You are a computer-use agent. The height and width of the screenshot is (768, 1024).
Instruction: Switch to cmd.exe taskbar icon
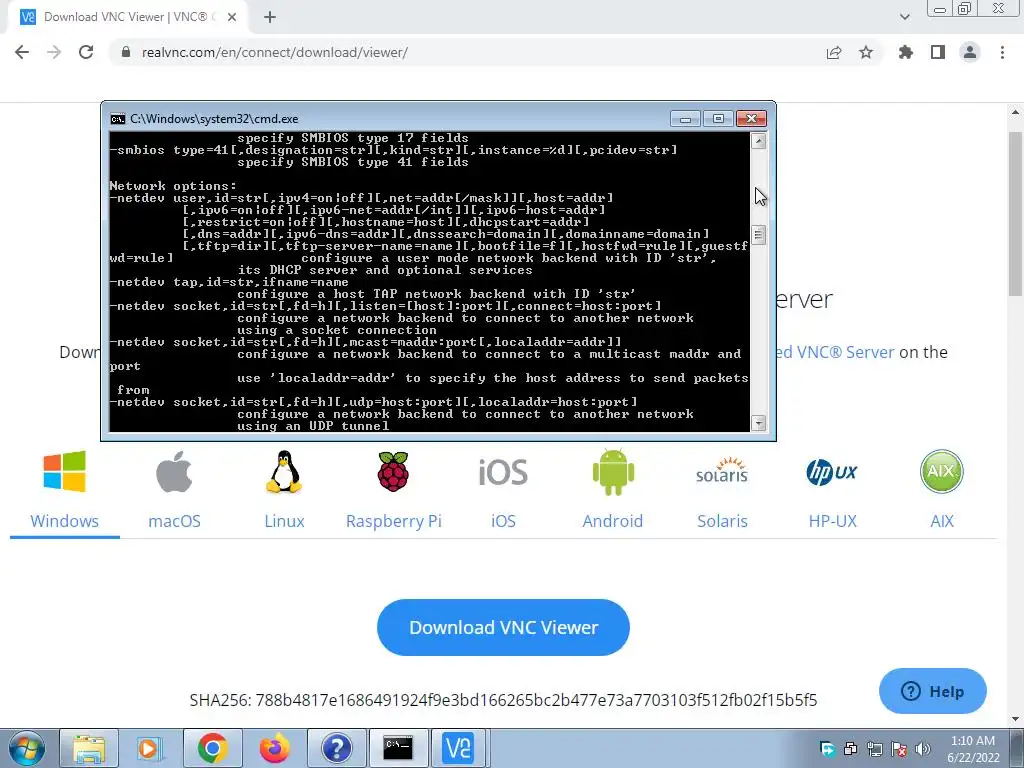click(398, 748)
